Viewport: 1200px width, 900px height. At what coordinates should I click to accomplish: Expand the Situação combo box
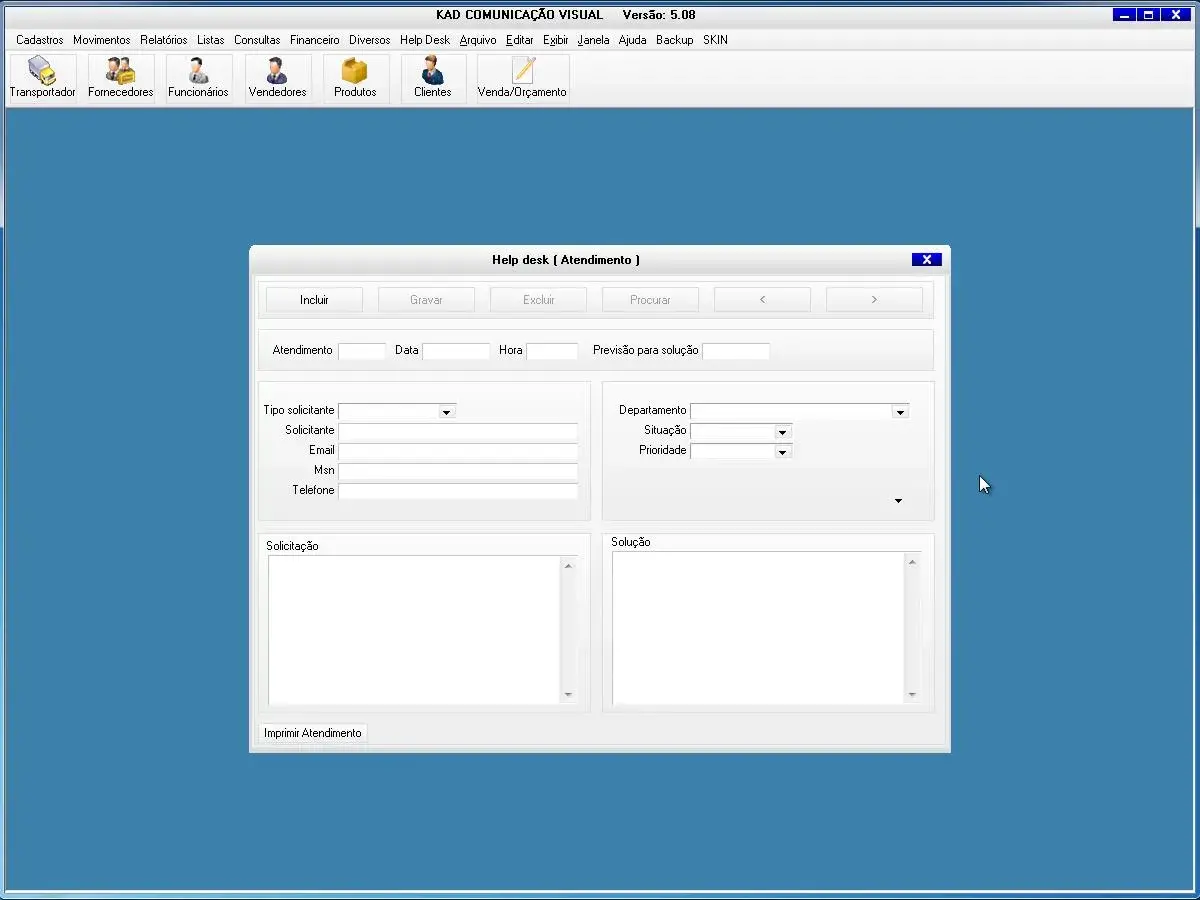tap(783, 432)
